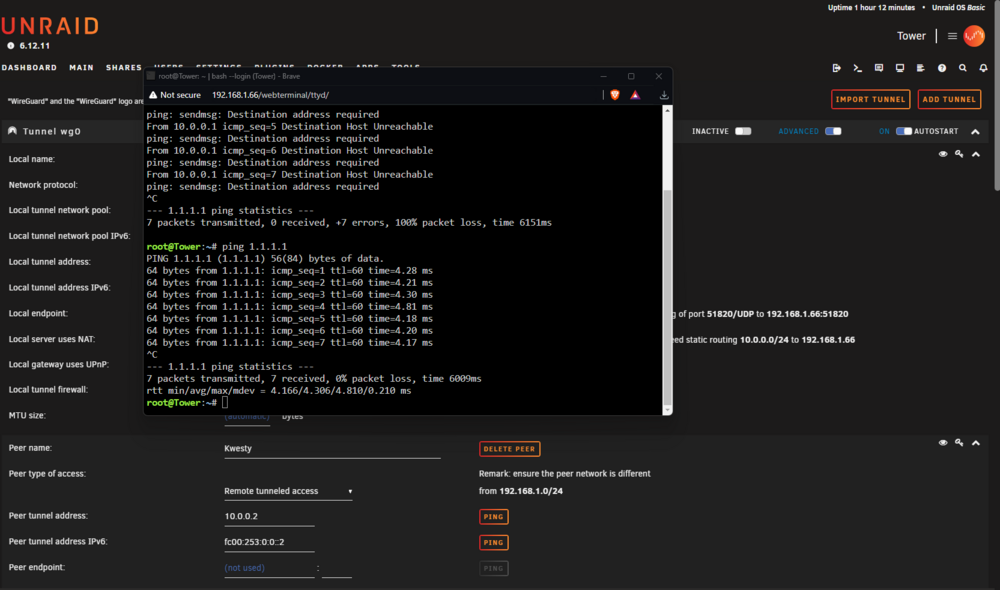Open the feedback icon in toolbar

click(x=879, y=68)
